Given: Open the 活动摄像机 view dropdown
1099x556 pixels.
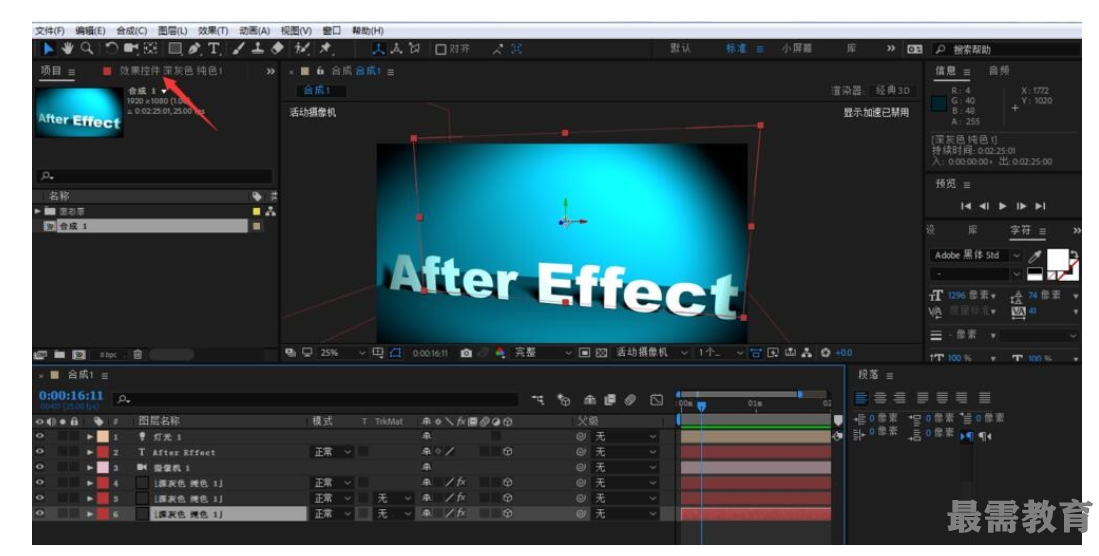Looking at the screenshot, I should (x=652, y=353).
